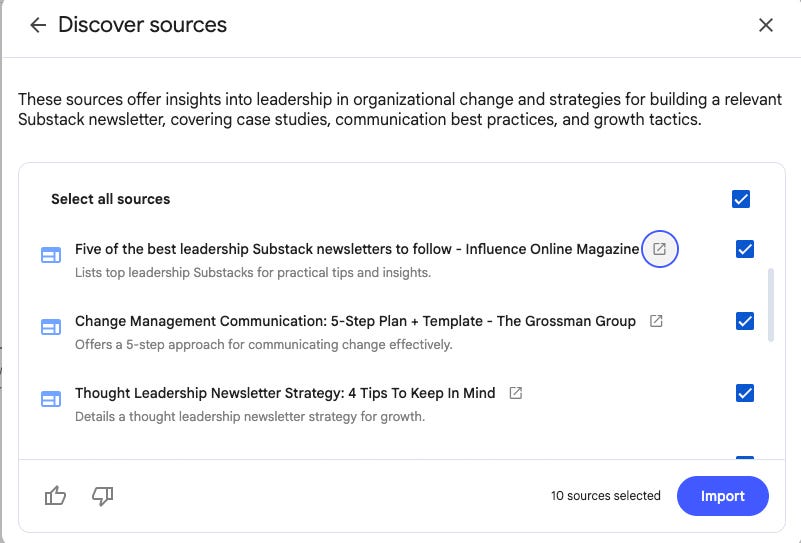Click the thumbs down feedback icon
The image size is (801, 543).
point(102,496)
